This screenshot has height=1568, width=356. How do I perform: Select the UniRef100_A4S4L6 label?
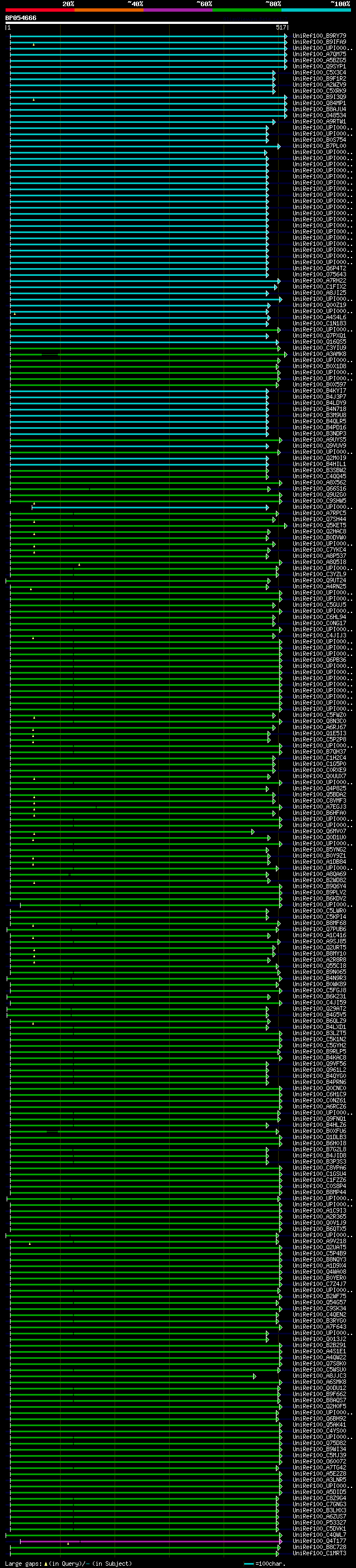[x=319, y=317]
